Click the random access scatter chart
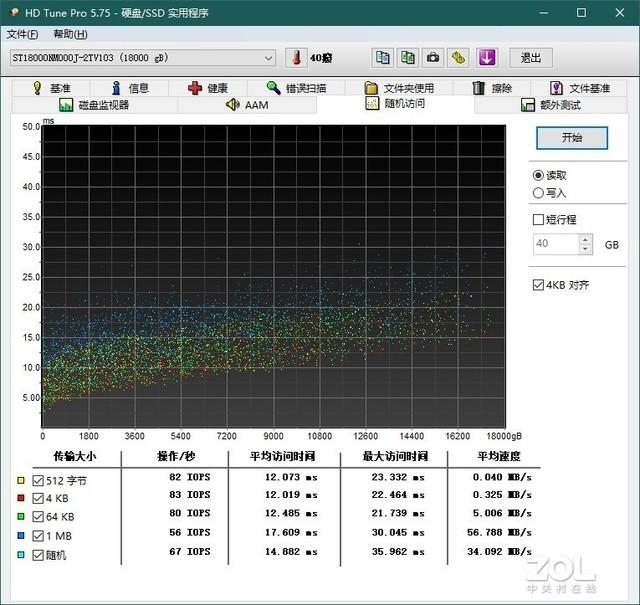The image size is (640, 605). tap(274, 276)
